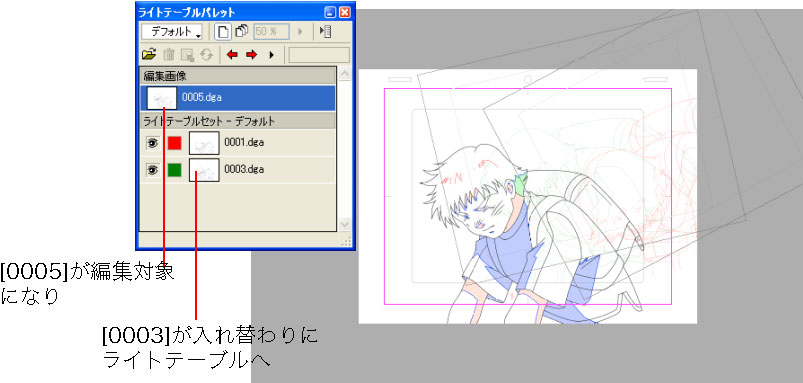Image resolution: width=803 pixels, height=383 pixels.
Task: Click the light table list scrollbar down arrow
Action: click(345, 224)
